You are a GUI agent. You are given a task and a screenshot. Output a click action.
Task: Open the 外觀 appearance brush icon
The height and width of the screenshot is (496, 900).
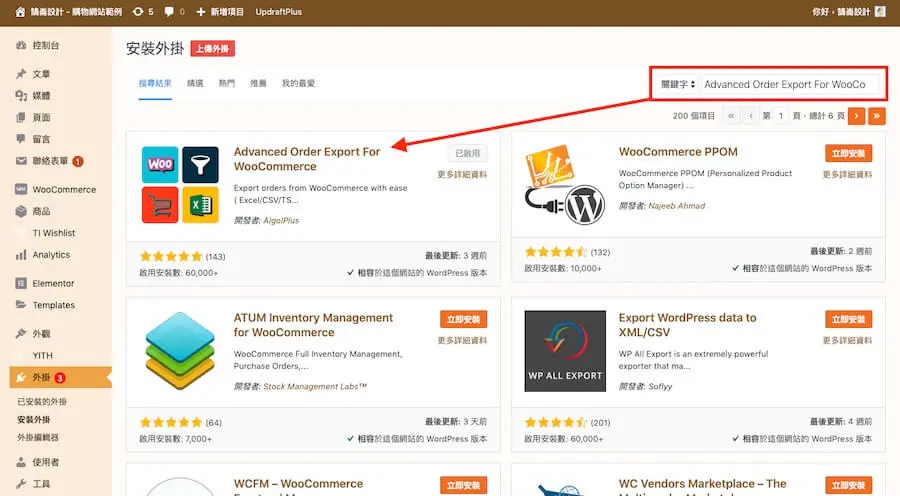point(21,334)
